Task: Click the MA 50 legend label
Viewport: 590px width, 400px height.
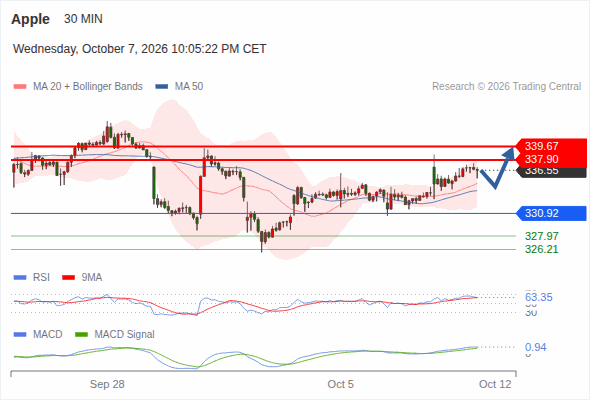Action: coord(189,87)
